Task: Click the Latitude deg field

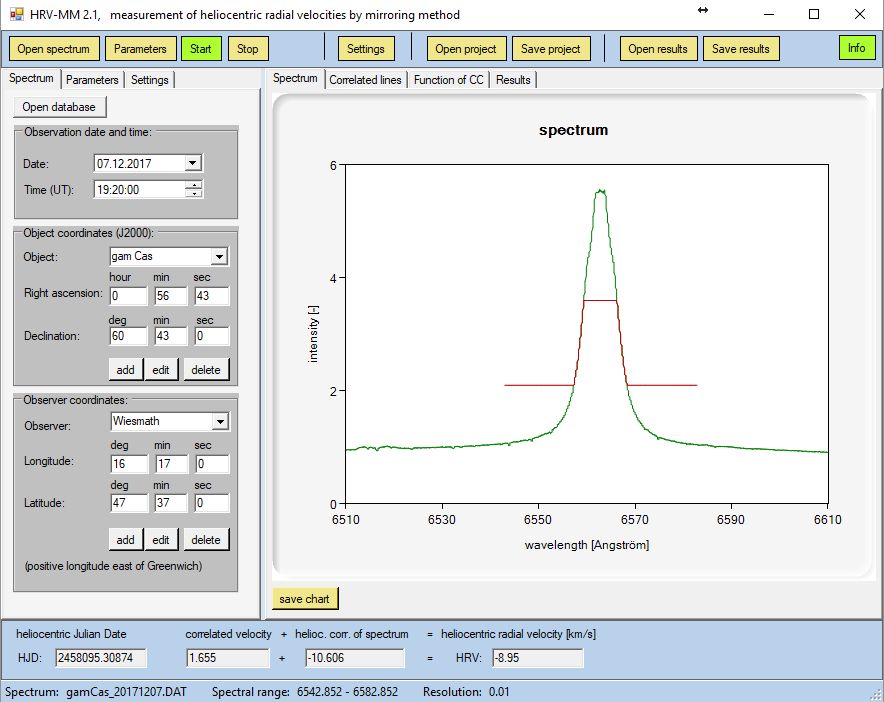Action: click(129, 503)
